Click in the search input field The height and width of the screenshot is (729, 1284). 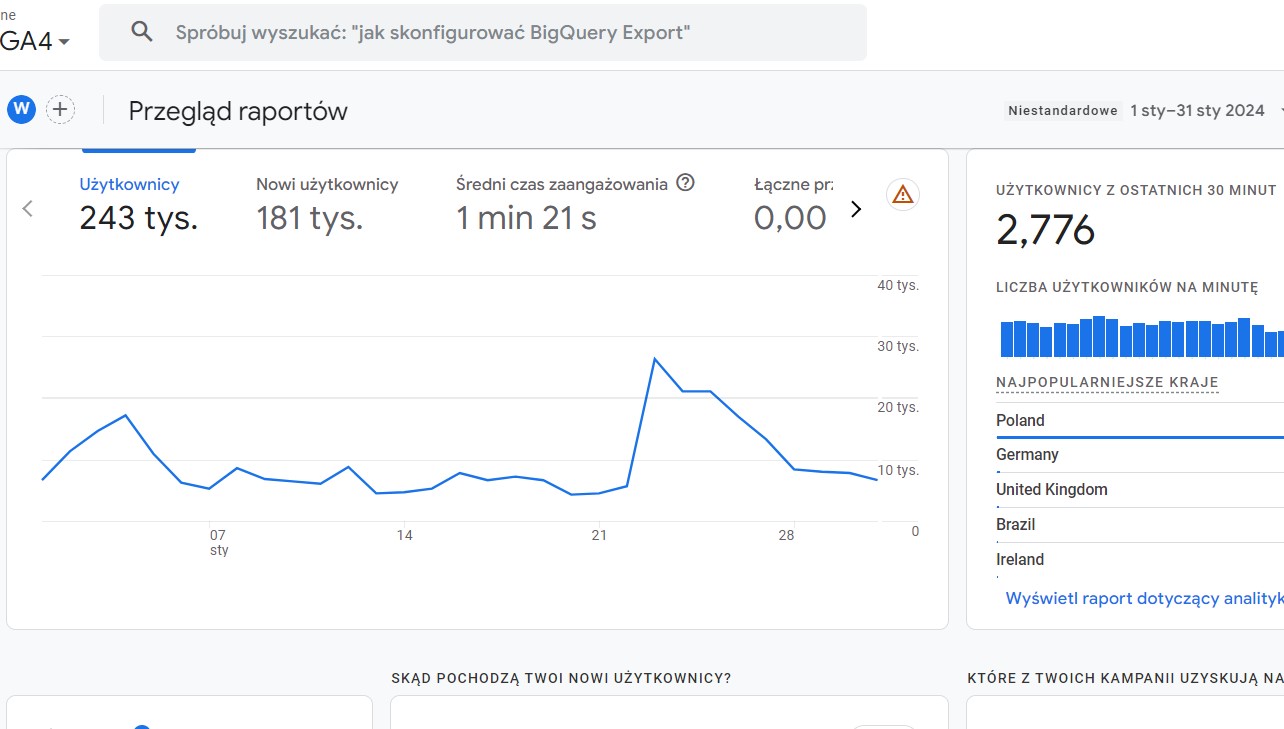tap(500, 32)
